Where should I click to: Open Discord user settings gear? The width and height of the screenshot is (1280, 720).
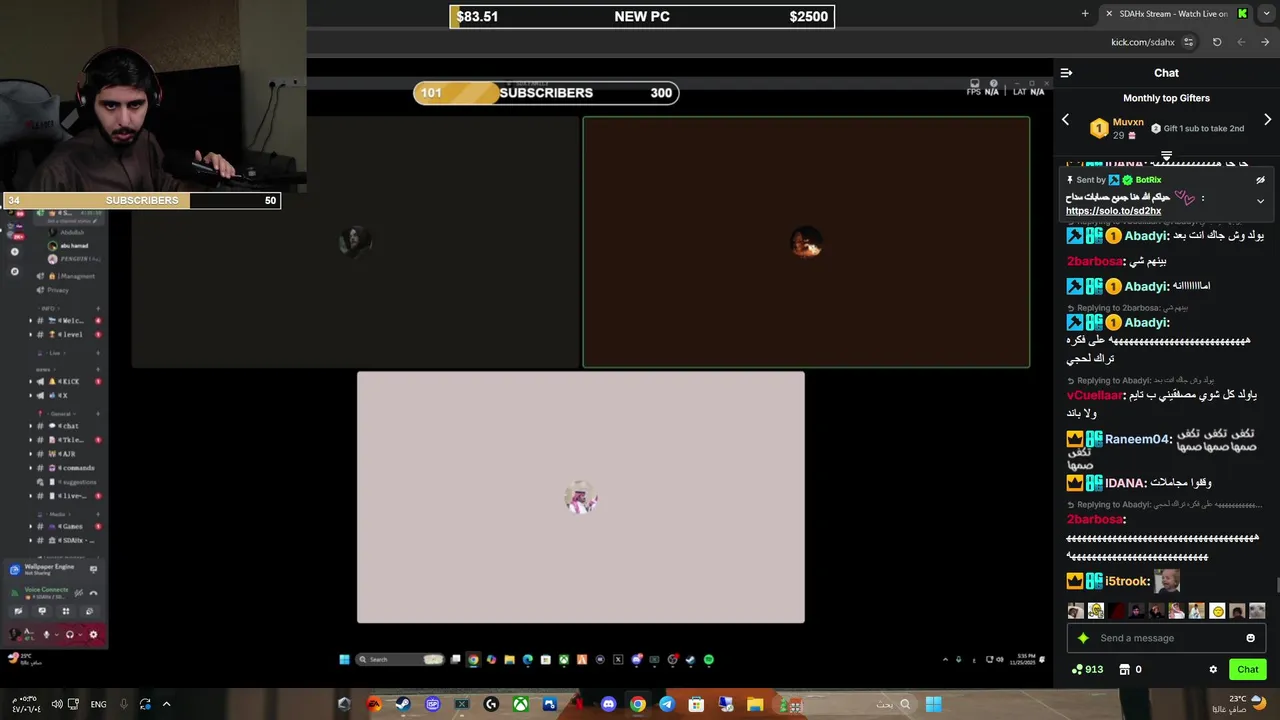tap(94, 634)
